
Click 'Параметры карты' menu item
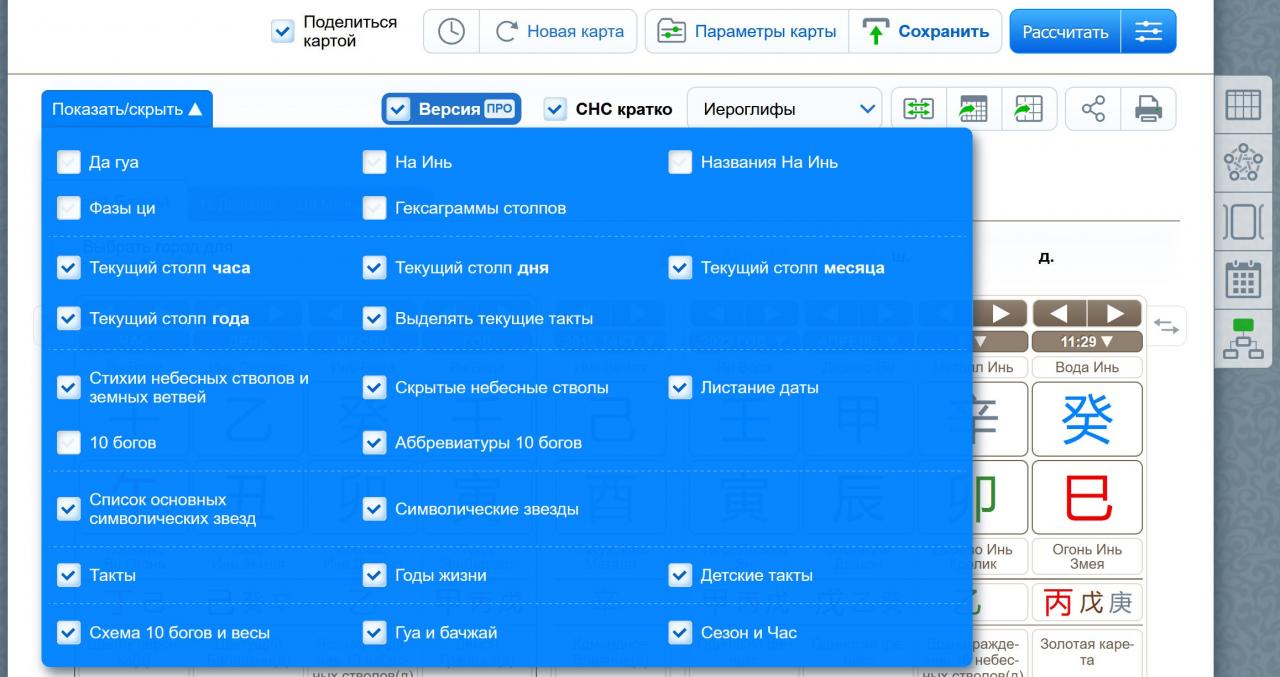click(747, 32)
